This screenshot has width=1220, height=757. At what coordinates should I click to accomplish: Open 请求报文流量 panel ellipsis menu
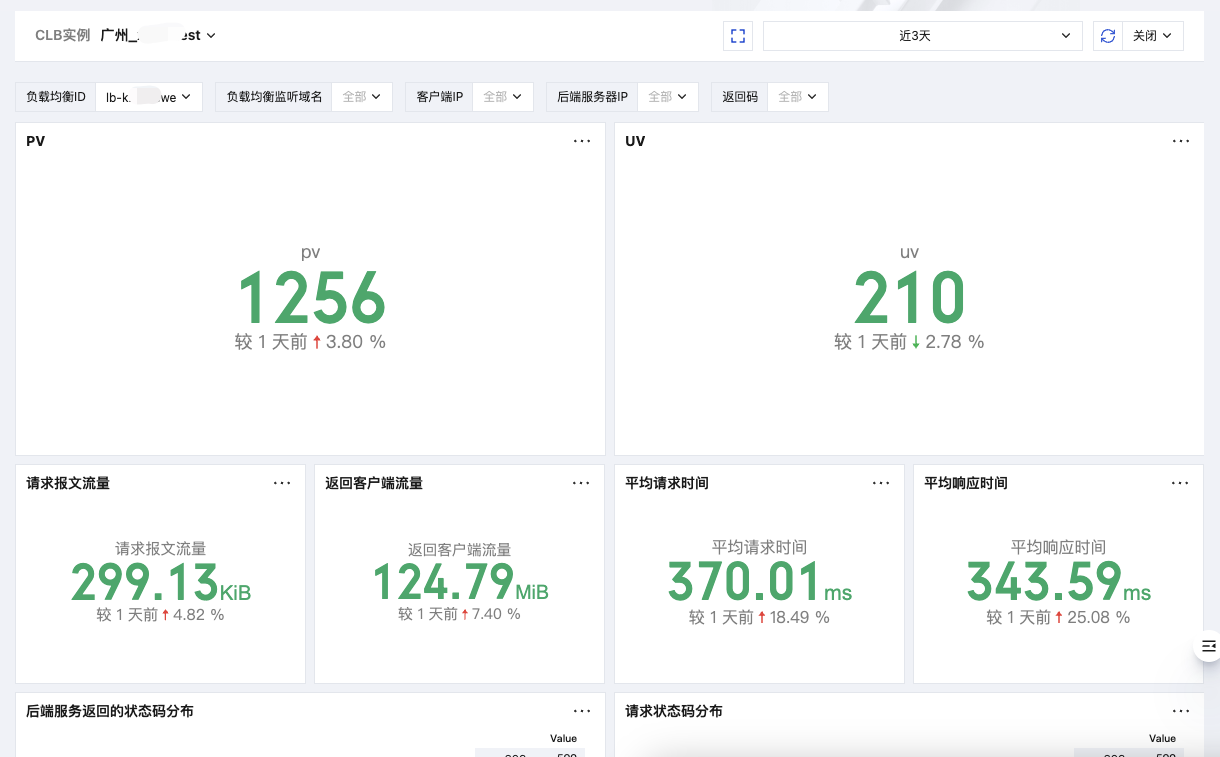tap(282, 483)
